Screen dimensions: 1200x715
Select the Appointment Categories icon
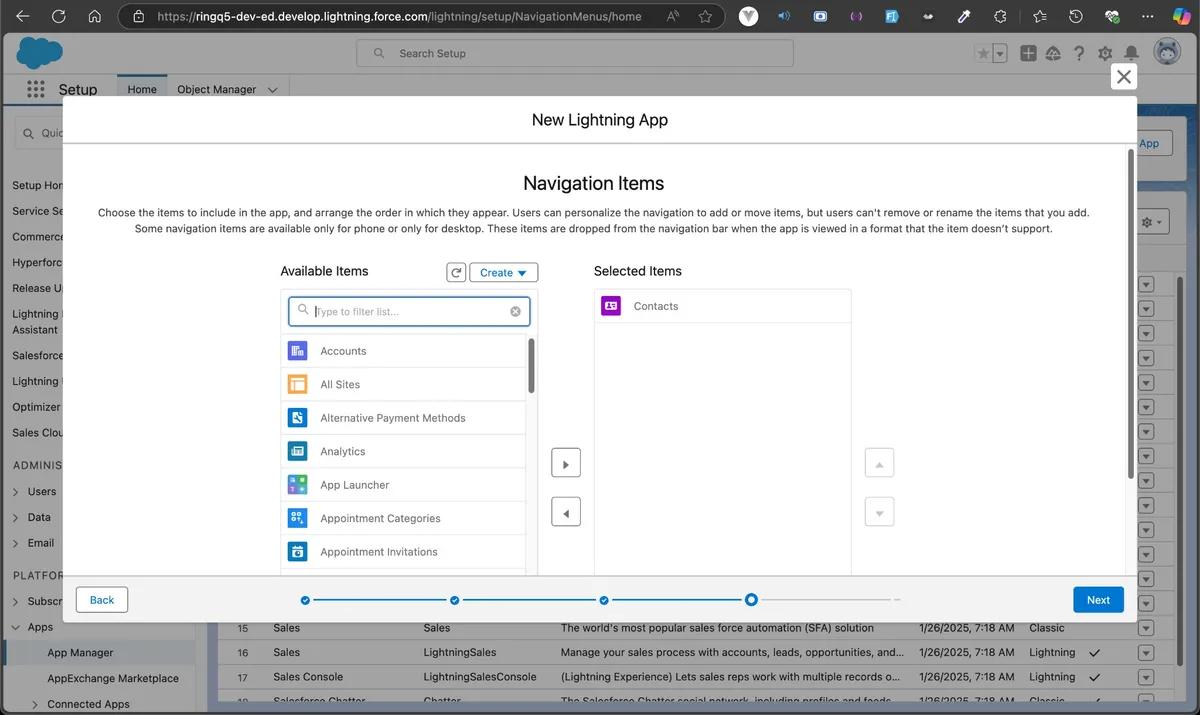point(297,518)
